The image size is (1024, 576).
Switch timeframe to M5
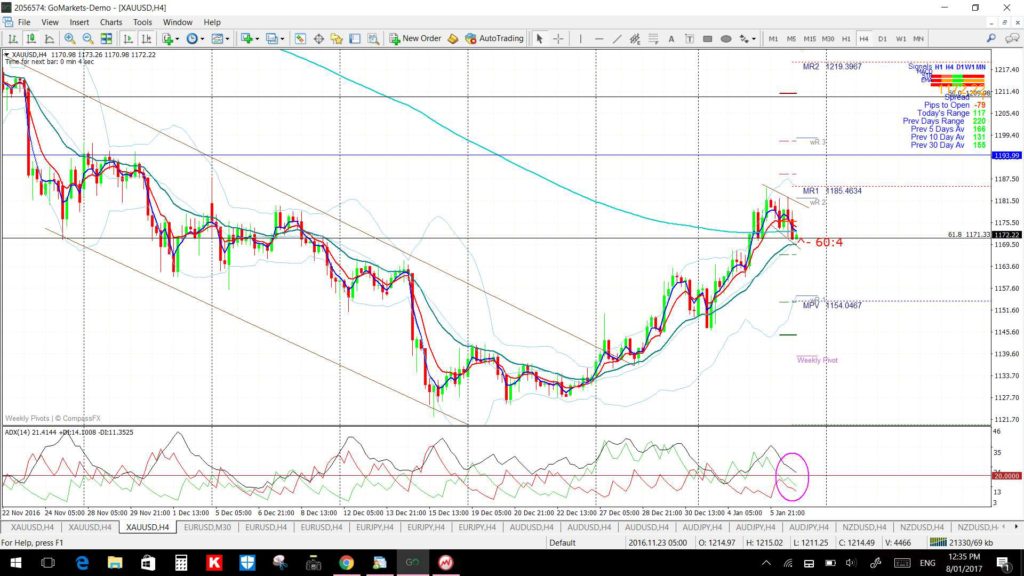(x=791, y=39)
